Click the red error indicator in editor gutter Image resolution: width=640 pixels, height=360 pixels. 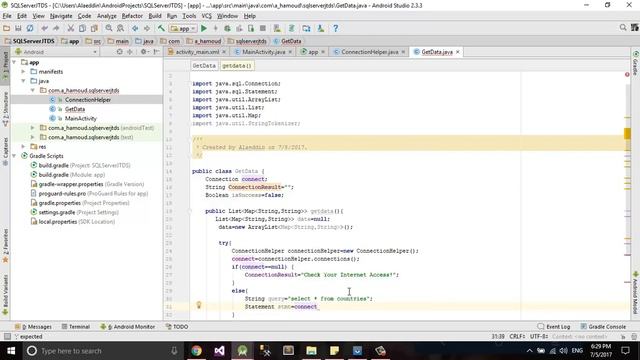pyautogui.click(x=627, y=75)
